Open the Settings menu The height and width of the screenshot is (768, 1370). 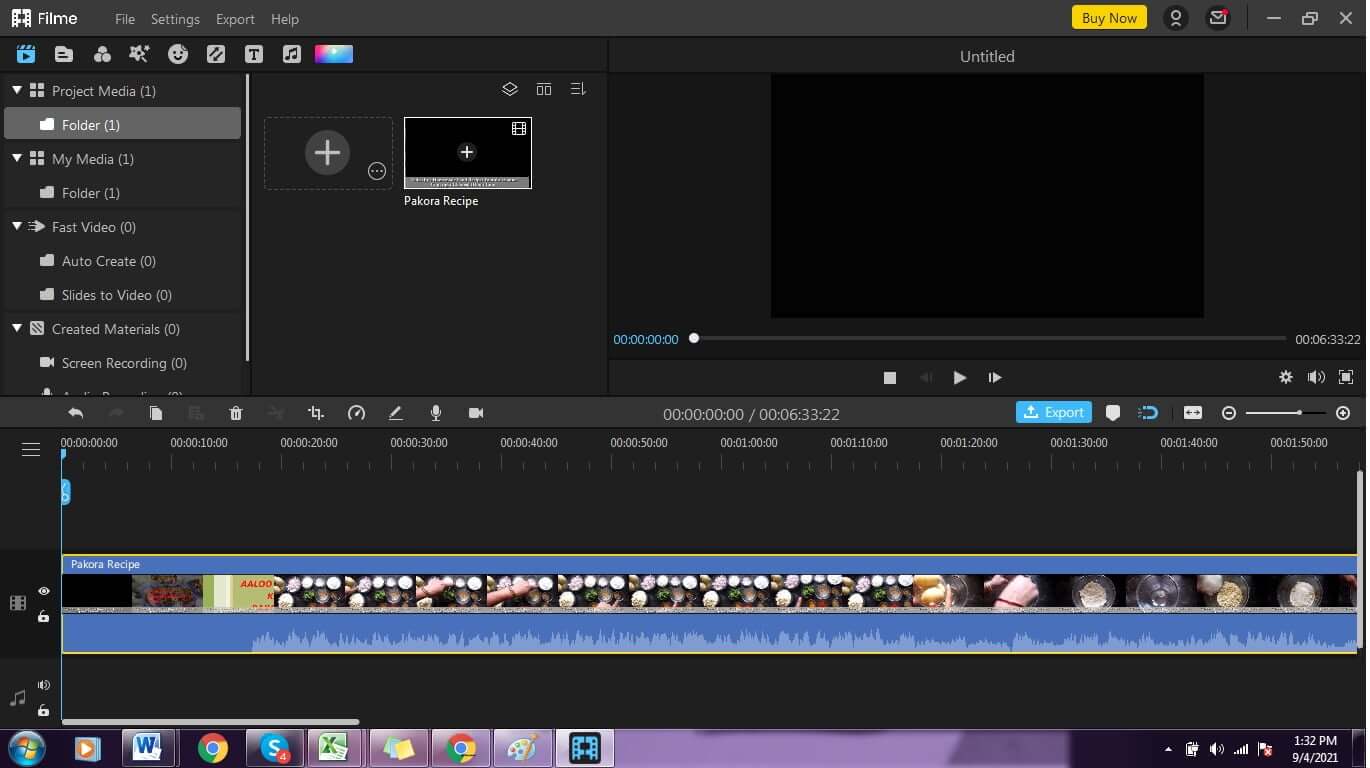(x=175, y=19)
